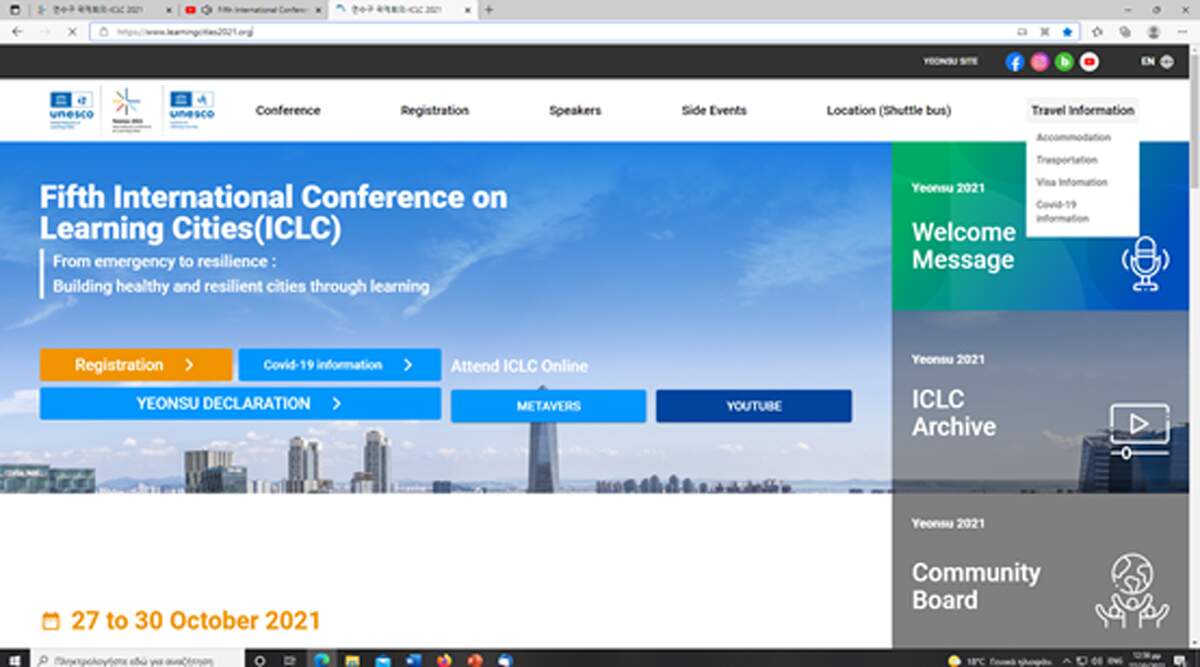Screen dimensions: 1200x667
Task: Open the Welcome Message tile
Action: pos(1040,227)
